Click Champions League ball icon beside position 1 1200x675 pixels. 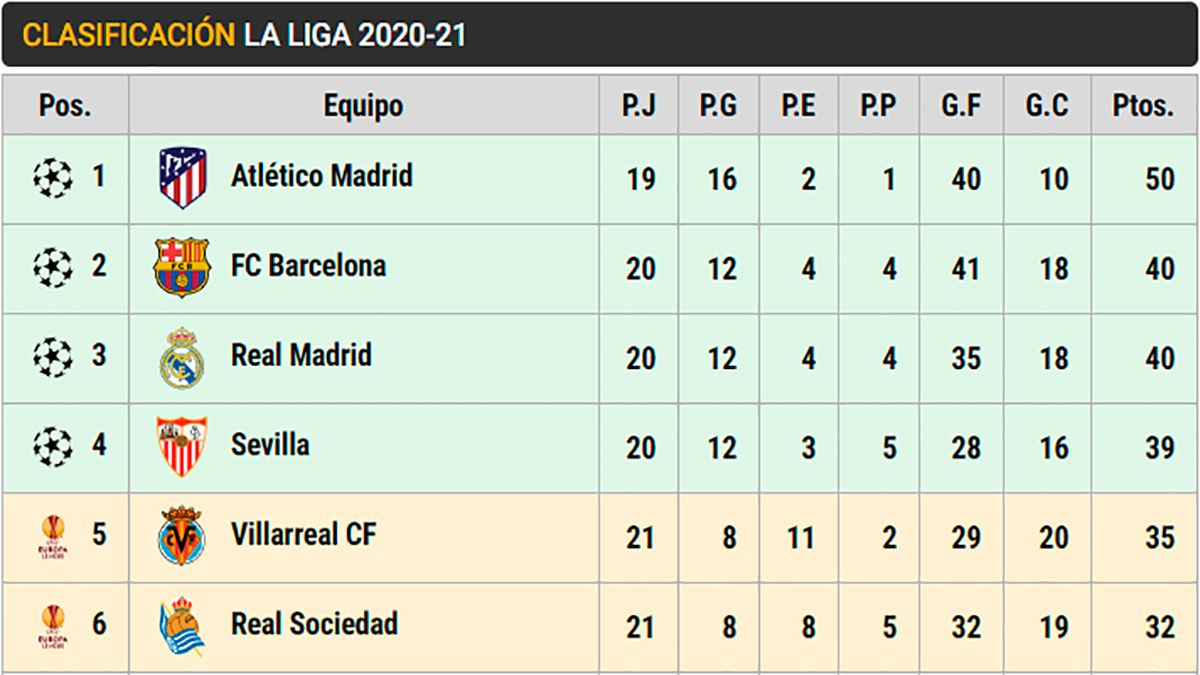tap(53, 178)
